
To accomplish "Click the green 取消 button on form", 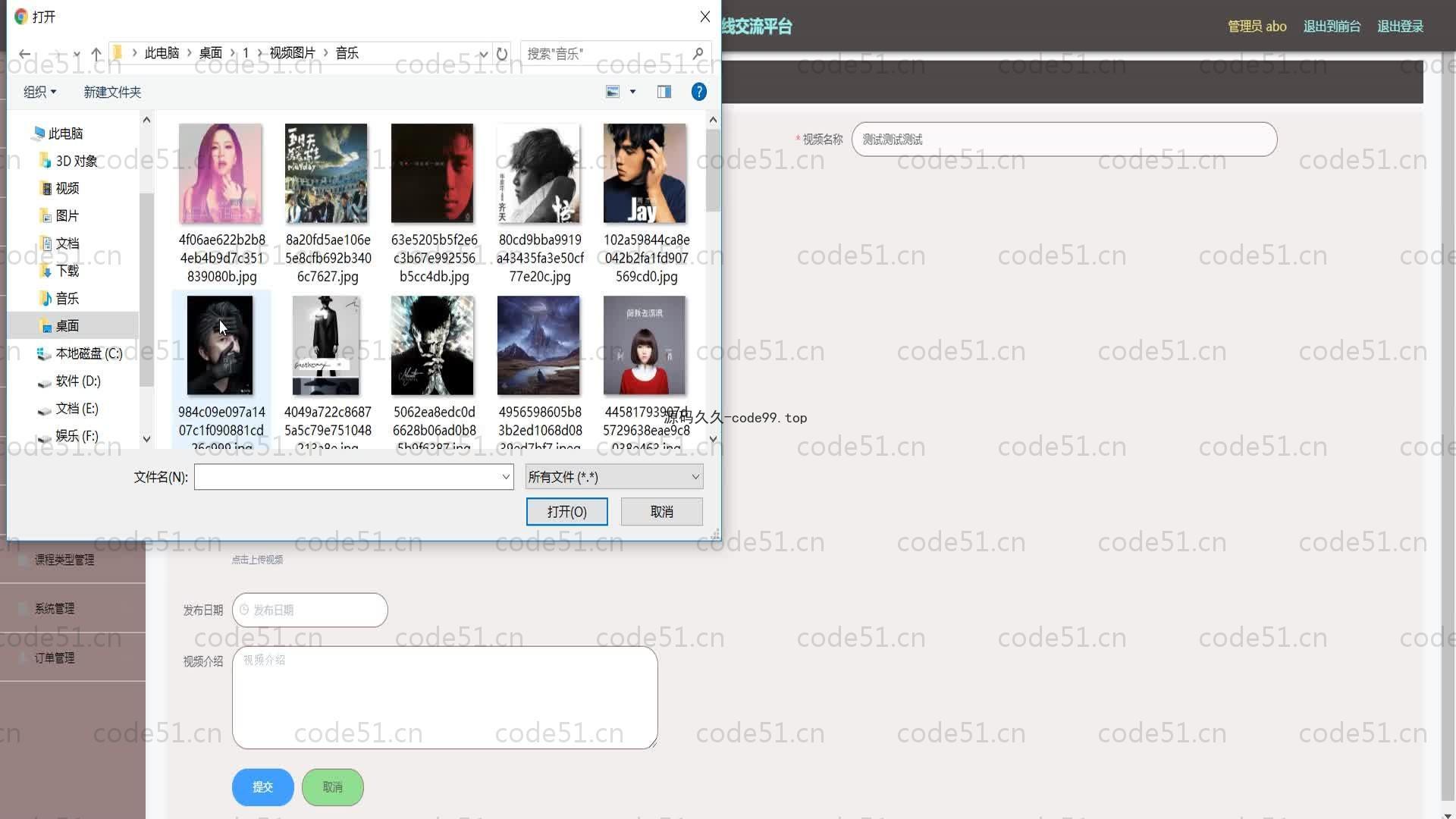I will click(333, 787).
